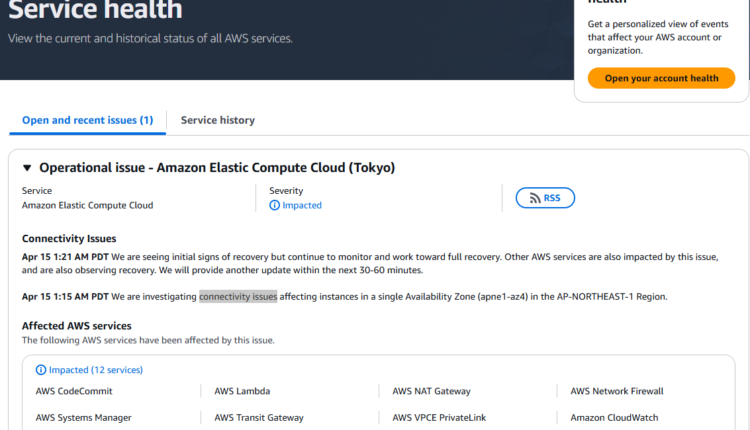Click the Connectivity Issues section heading
Screen dimensions: 750x430
[x=69, y=239]
